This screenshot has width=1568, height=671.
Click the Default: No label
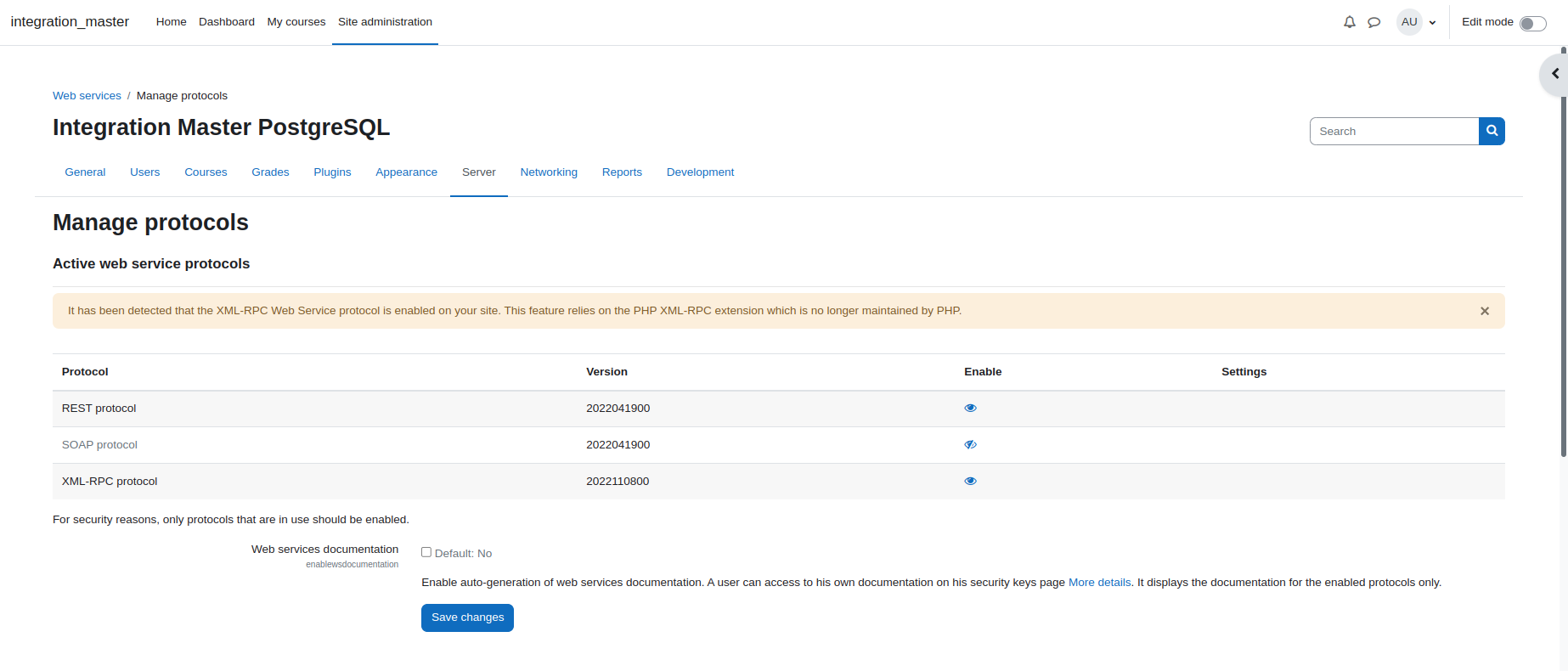(x=463, y=554)
